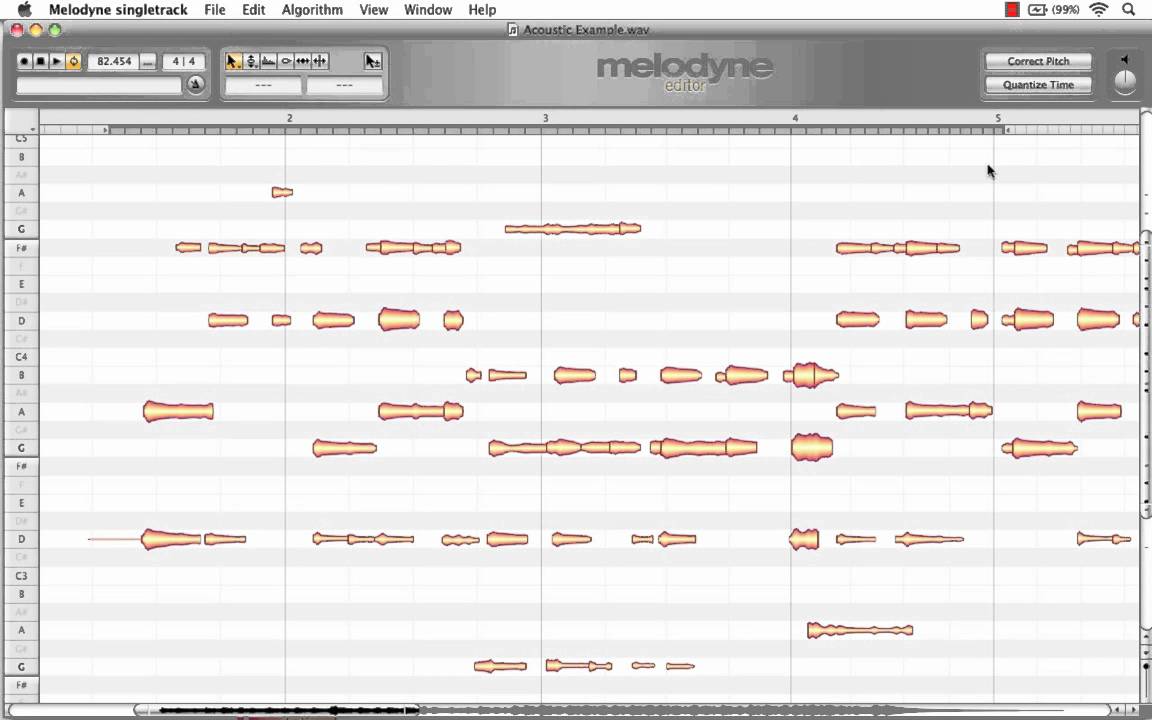This screenshot has height=720, width=1152.
Task: Select the large G blob at bar 4
Action: coord(812,447)
